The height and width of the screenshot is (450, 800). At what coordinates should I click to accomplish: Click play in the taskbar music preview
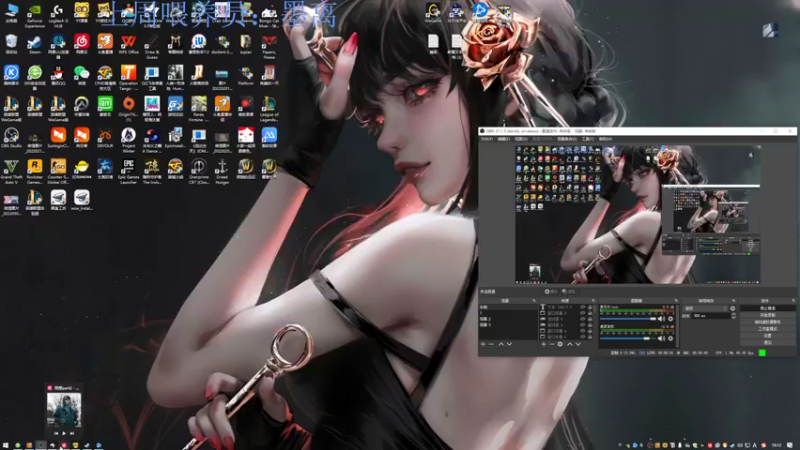64,433
